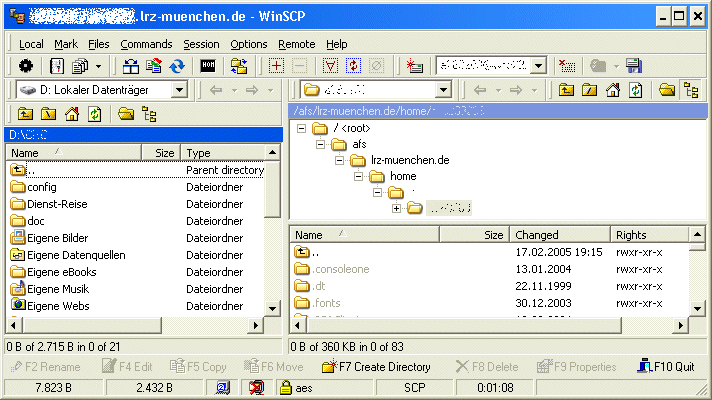Viewport: 712px width, 400px height.
Task: Click the compression status icon in status bar
Action: [x=257, y=388]
